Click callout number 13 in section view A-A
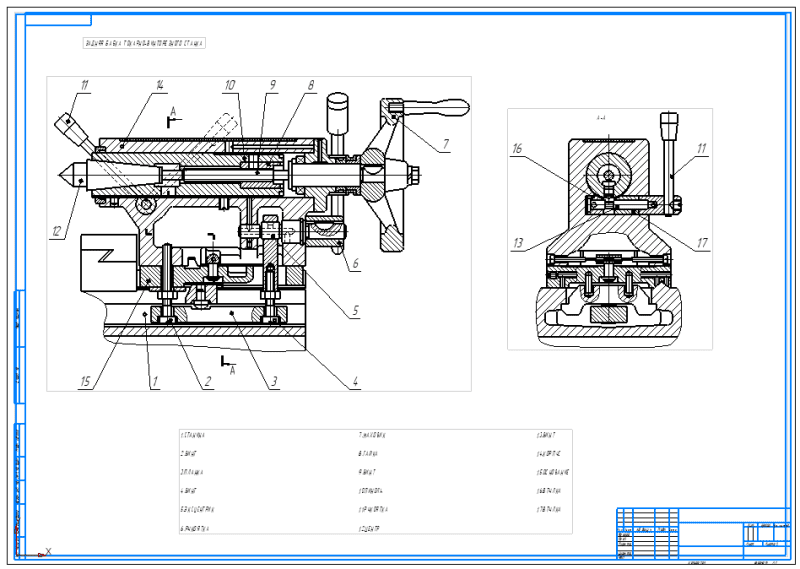This screenshot has height=569, width=800. tap(518, 243)
